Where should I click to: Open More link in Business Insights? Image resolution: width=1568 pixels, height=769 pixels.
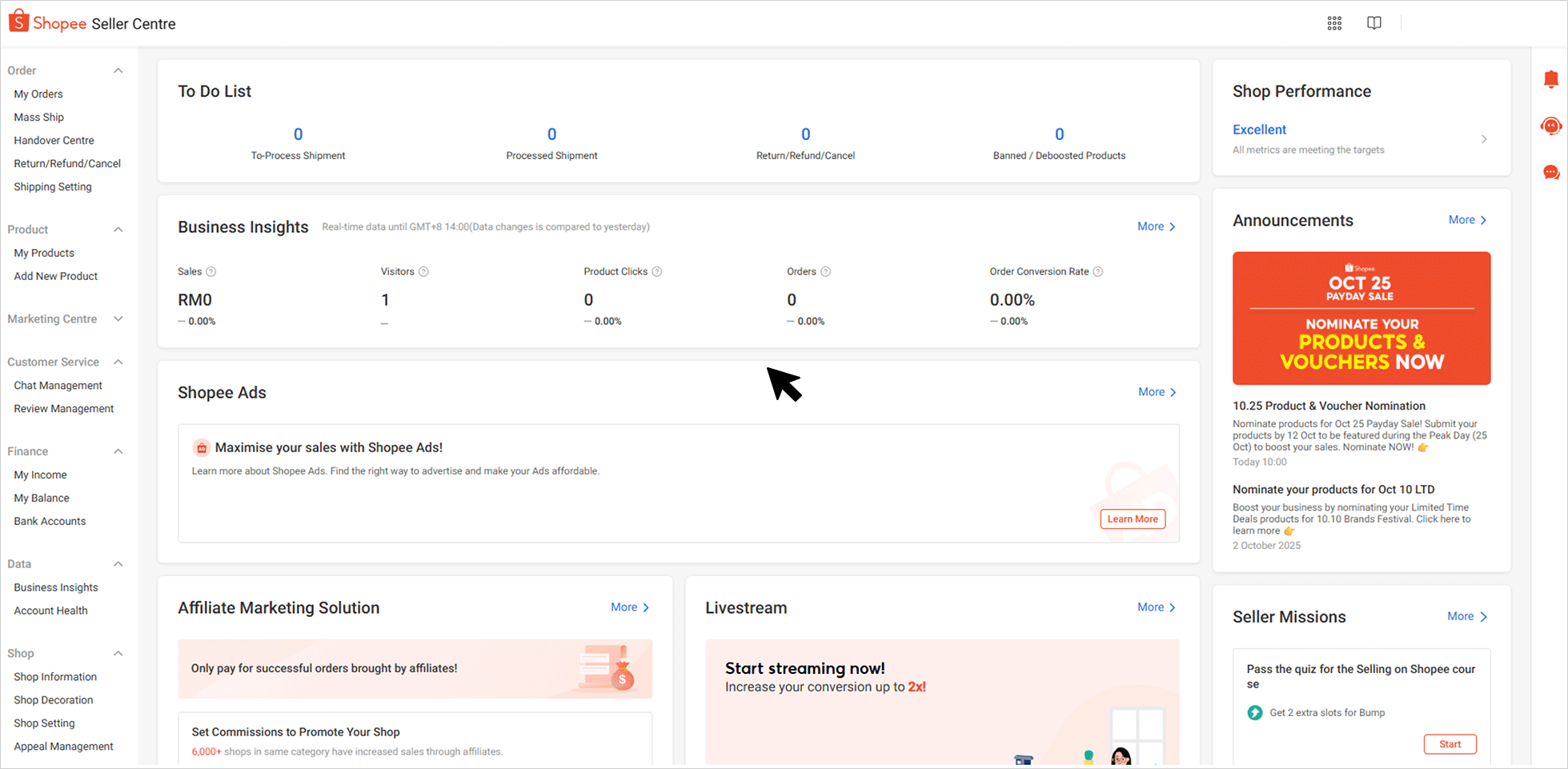coord(1156,227)
